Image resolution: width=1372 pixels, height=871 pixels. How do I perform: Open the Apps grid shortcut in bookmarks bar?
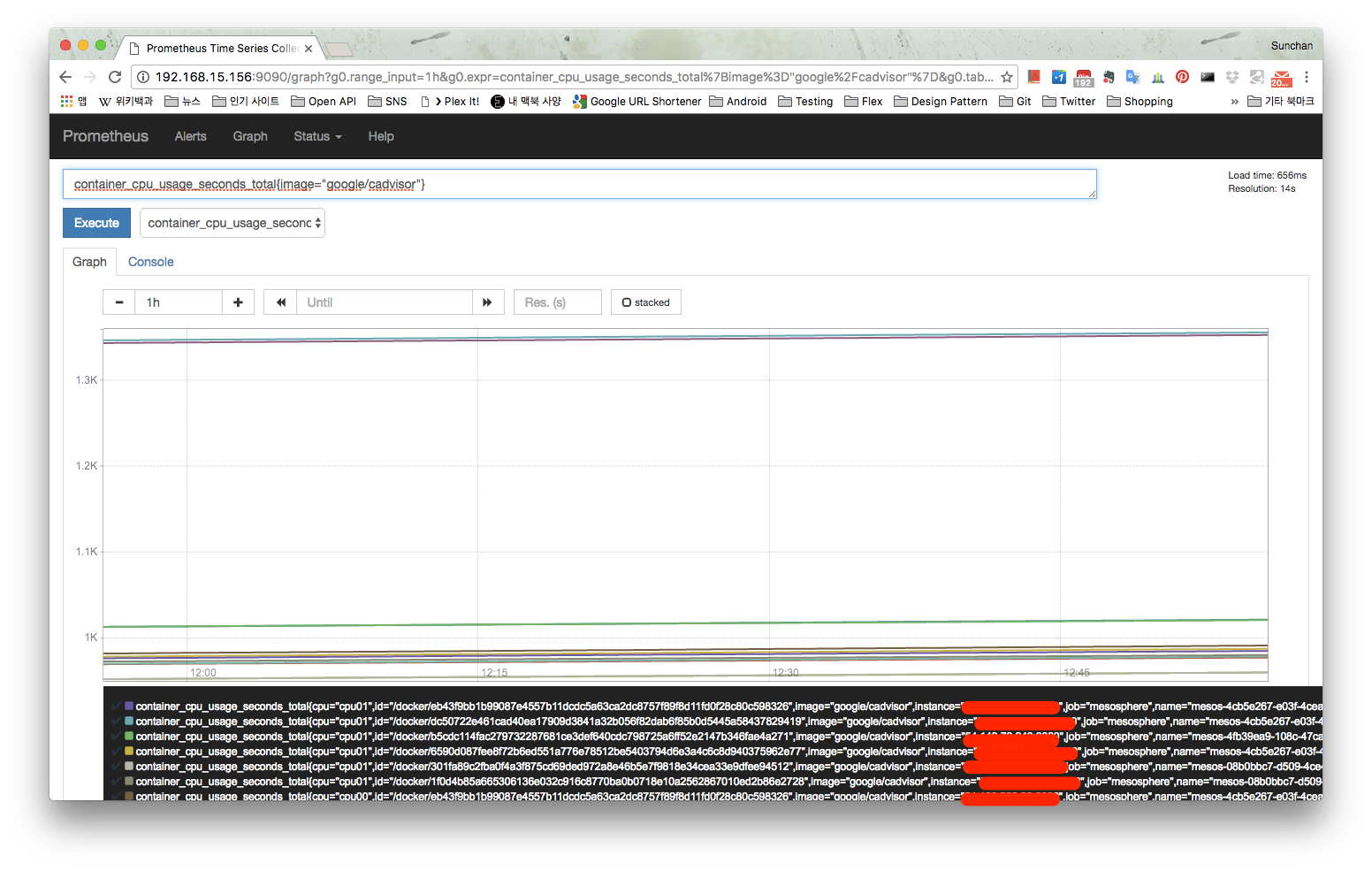pyautogui.click(x=73, y=102)
